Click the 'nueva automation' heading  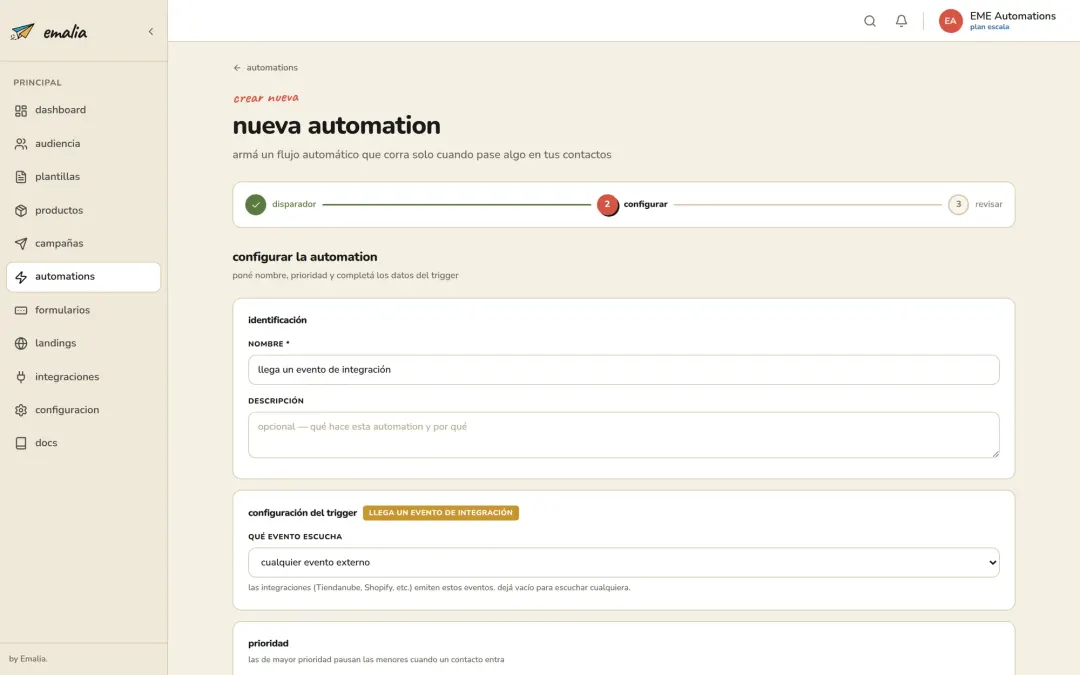click(336, 126)
